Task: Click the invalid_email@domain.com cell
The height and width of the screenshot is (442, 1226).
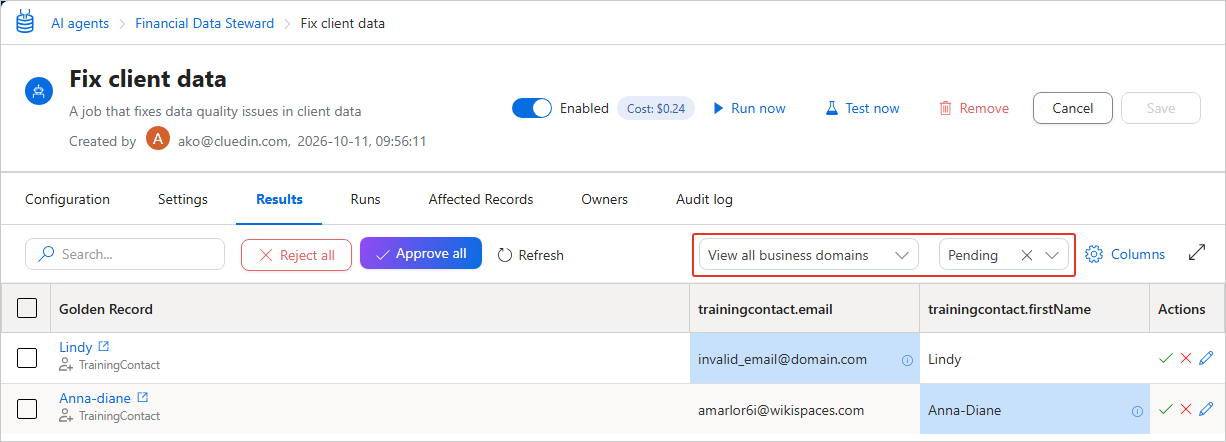Action: [805, 358]
